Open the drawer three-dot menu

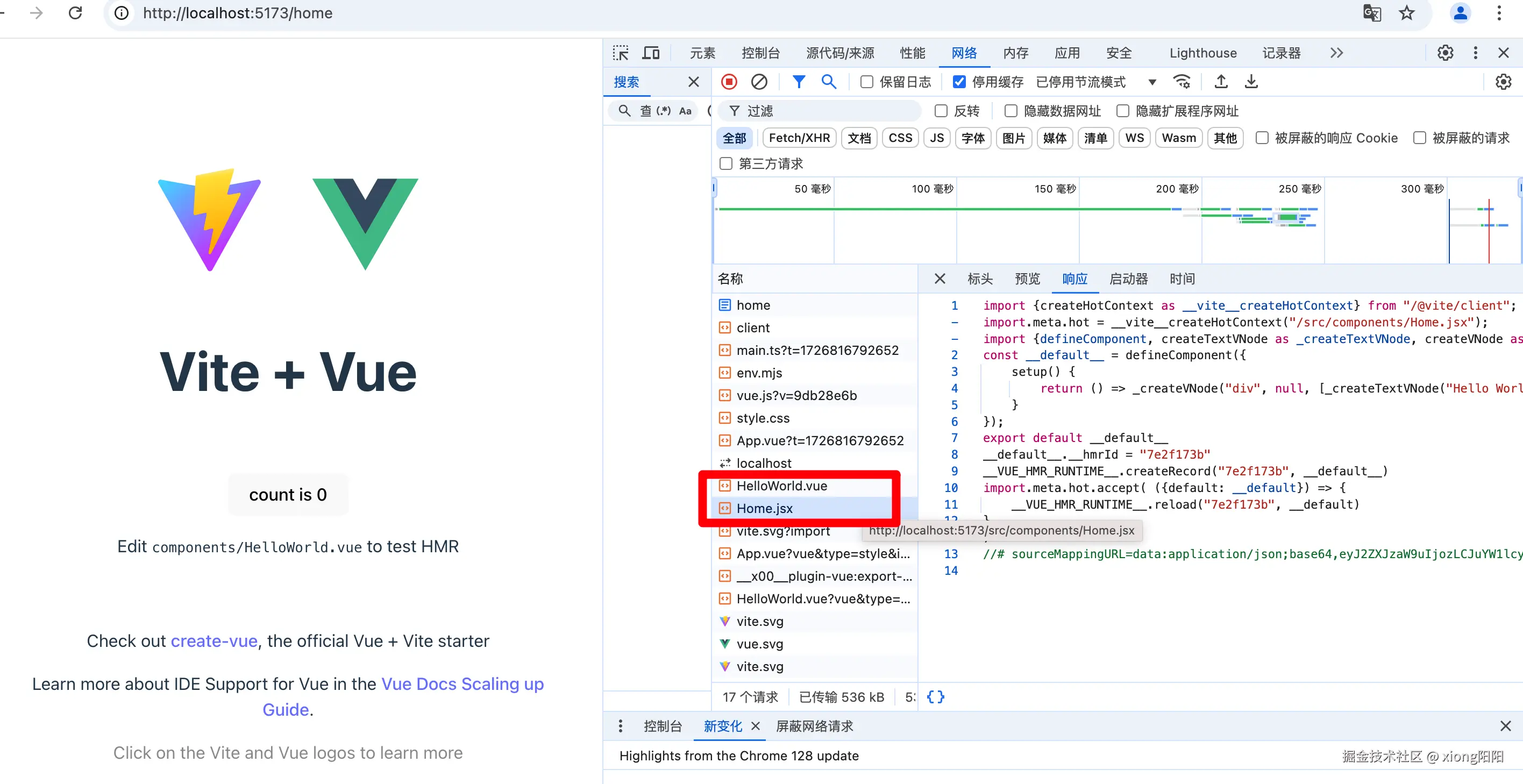[x=620, y=725]
